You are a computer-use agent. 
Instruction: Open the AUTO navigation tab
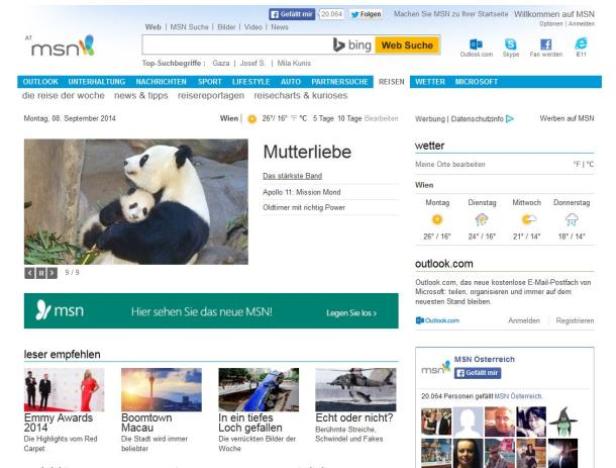[x=291, y=82]
